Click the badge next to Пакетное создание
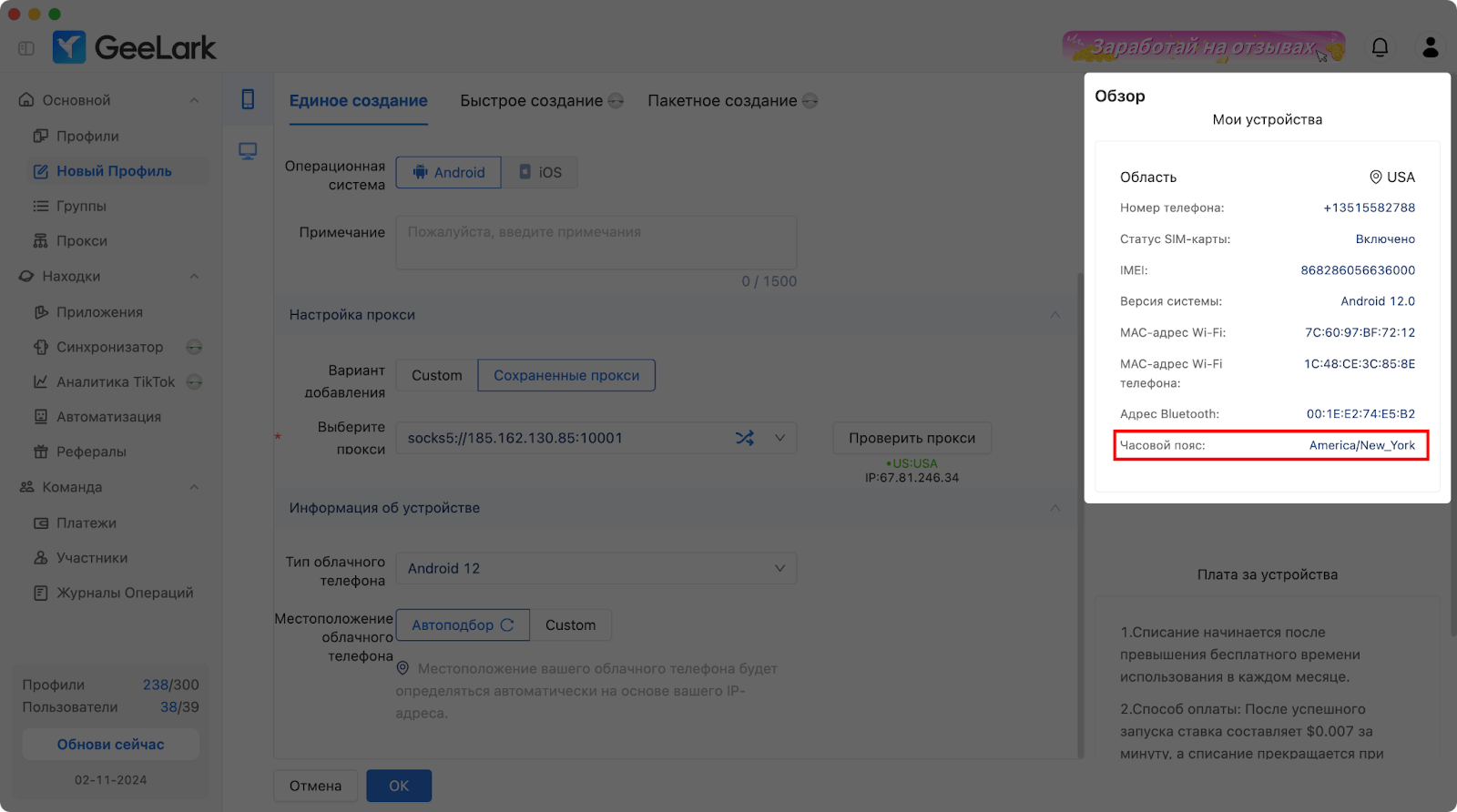 810,101
